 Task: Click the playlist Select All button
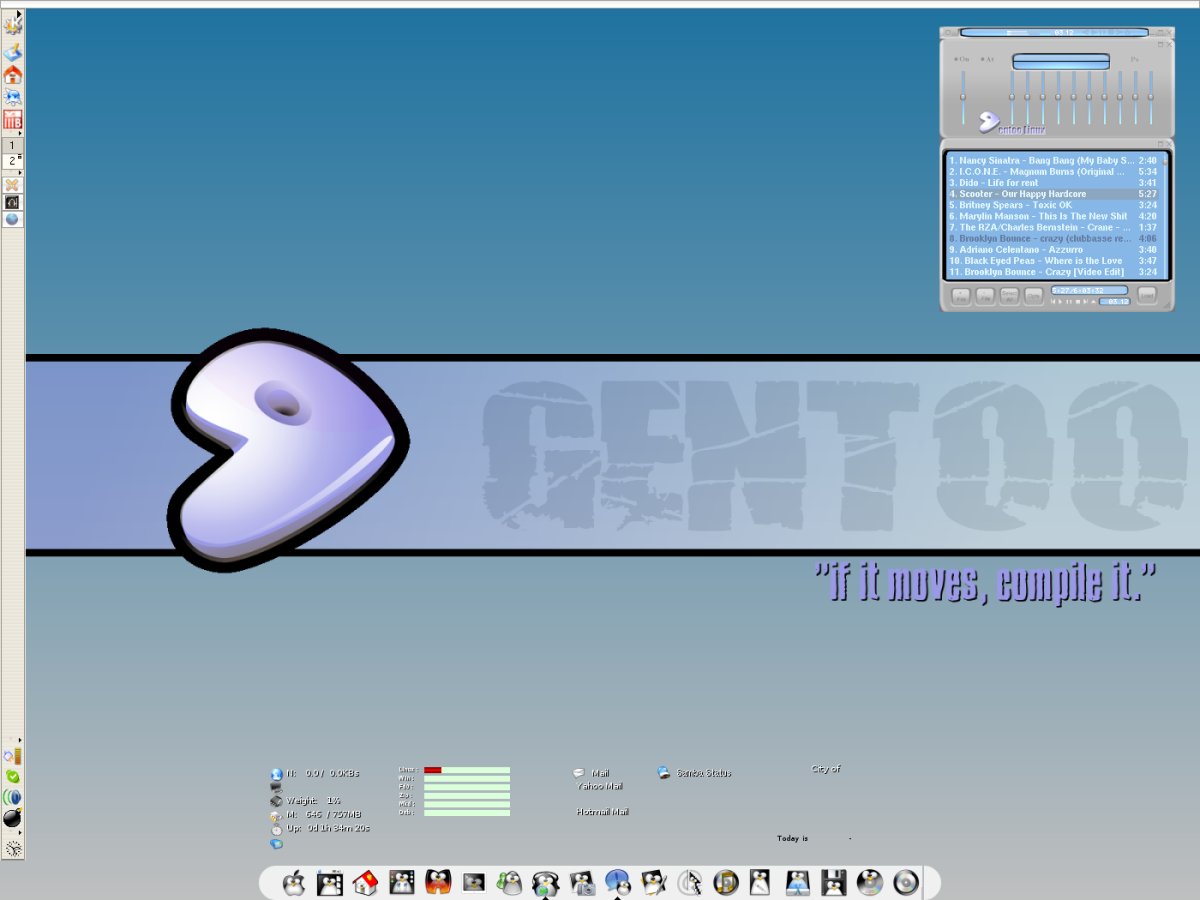pyautogui.click(x=1010, y=296)
